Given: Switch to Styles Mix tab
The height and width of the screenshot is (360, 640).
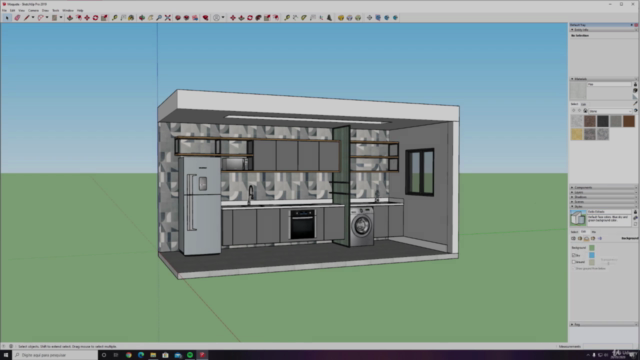Looking at the screenshot, I should click(593, 232).
